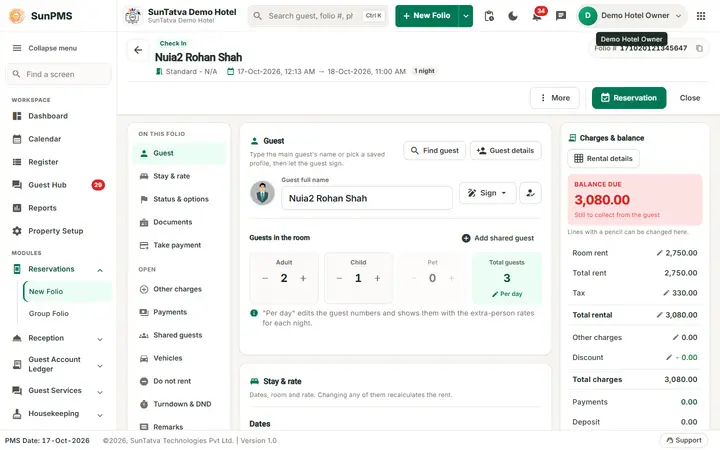Click Add shared guest

(x=498, y=238)
